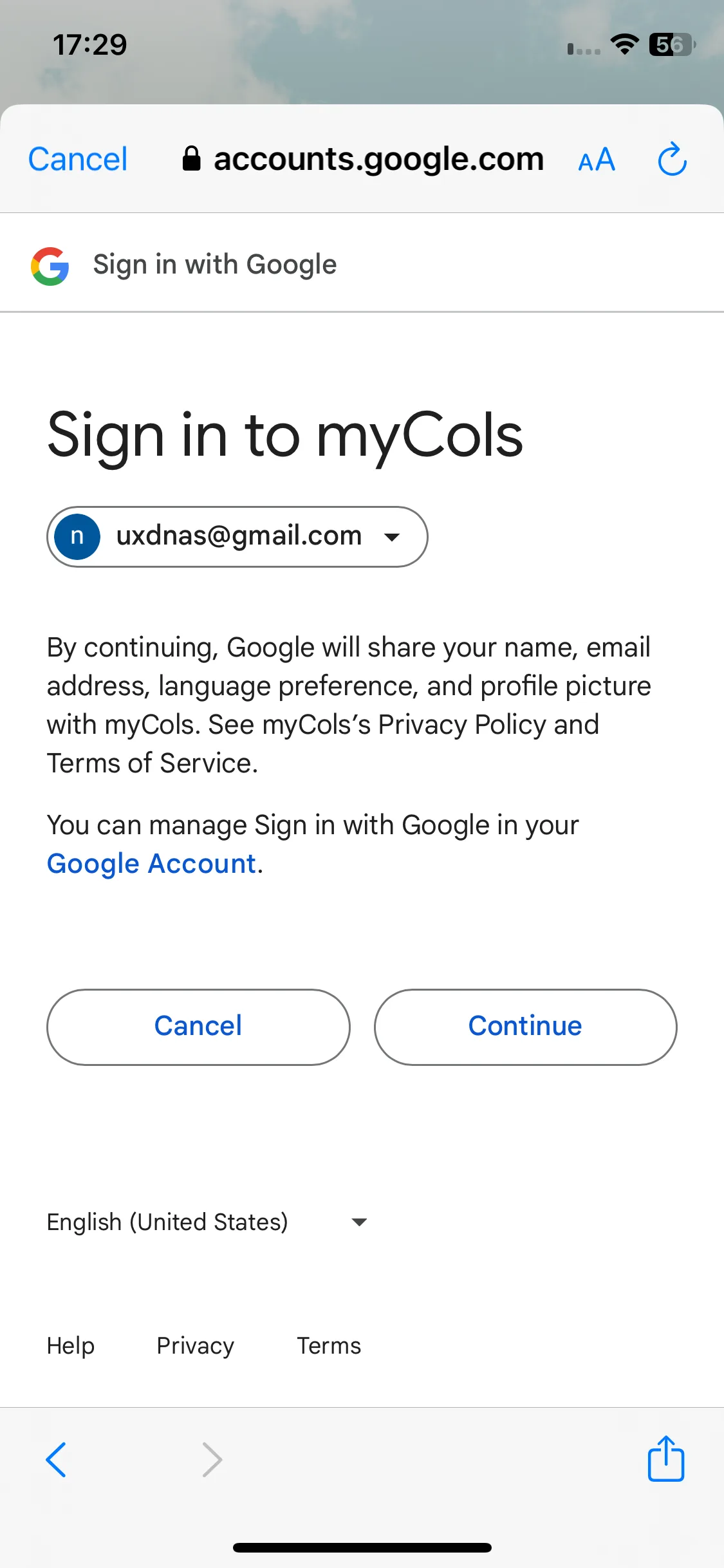Tap the share icon in bottom toolbar
The height and width of the screenshot is (1568, 724).
tap(665, 1458)
